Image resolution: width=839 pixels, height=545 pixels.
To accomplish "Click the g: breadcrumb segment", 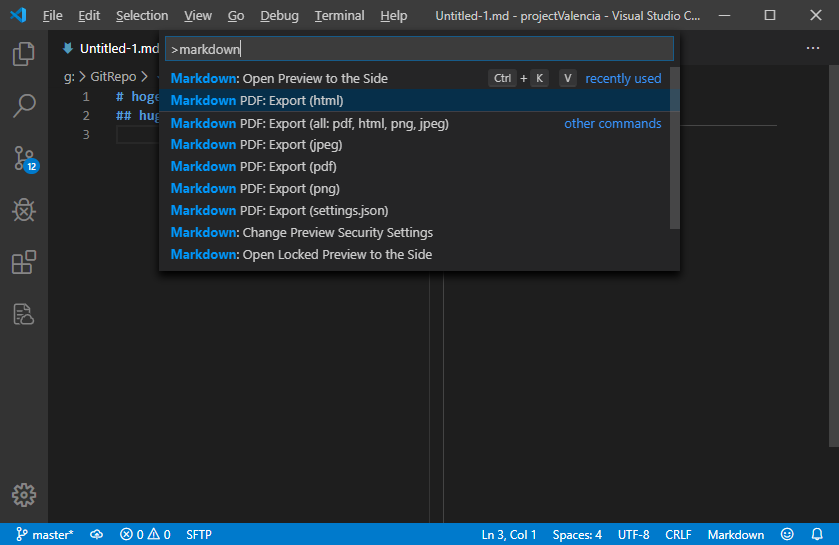I will (x=69, y=77).
